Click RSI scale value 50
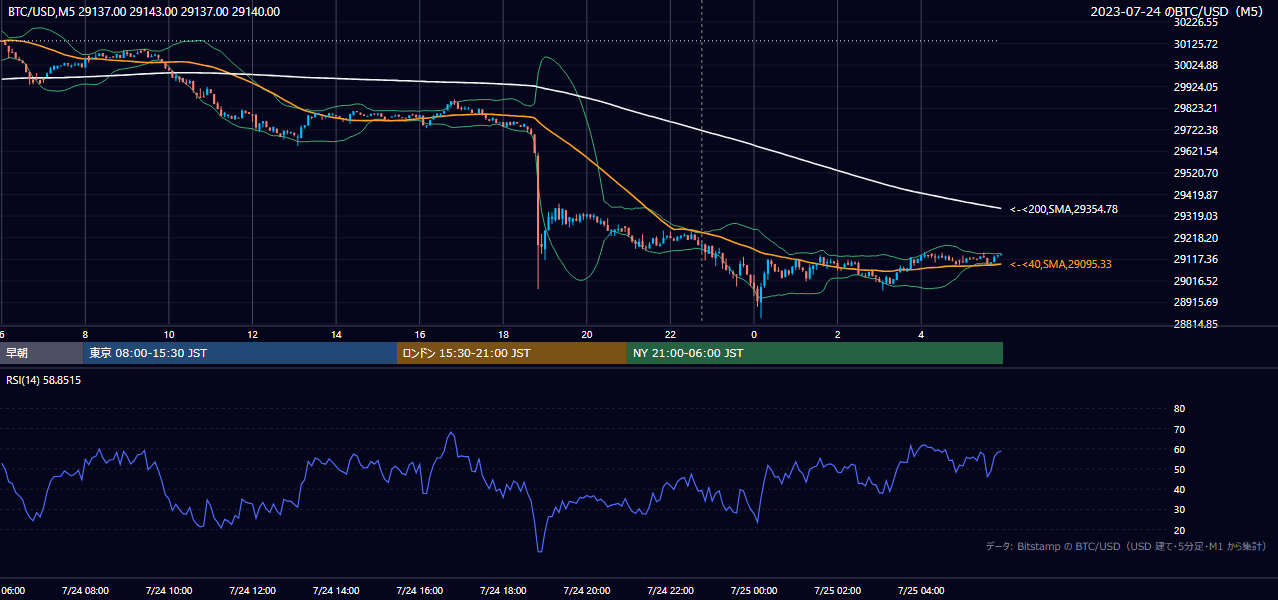 coord(1179,469)
